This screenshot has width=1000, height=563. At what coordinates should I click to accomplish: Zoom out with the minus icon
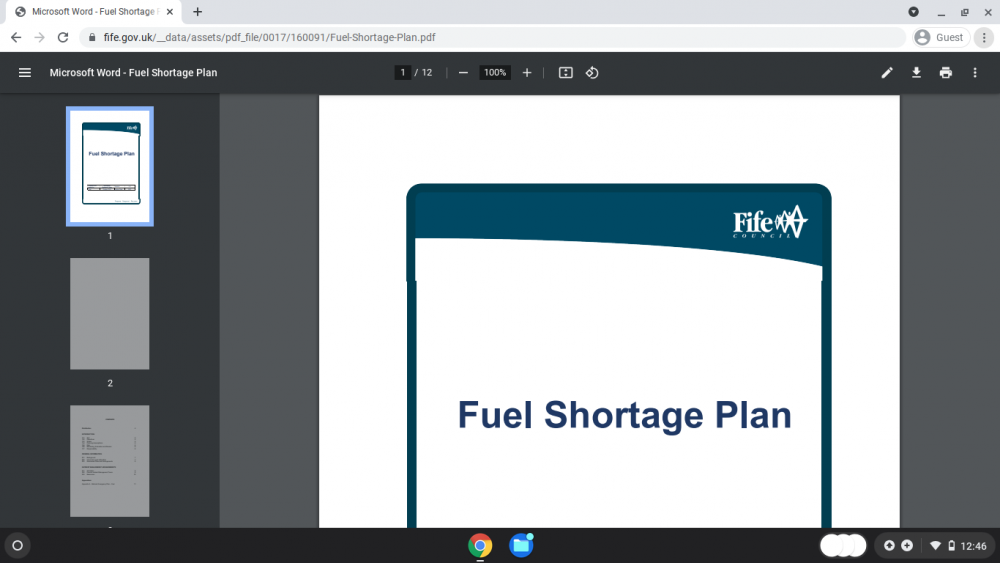pos(464,73)
